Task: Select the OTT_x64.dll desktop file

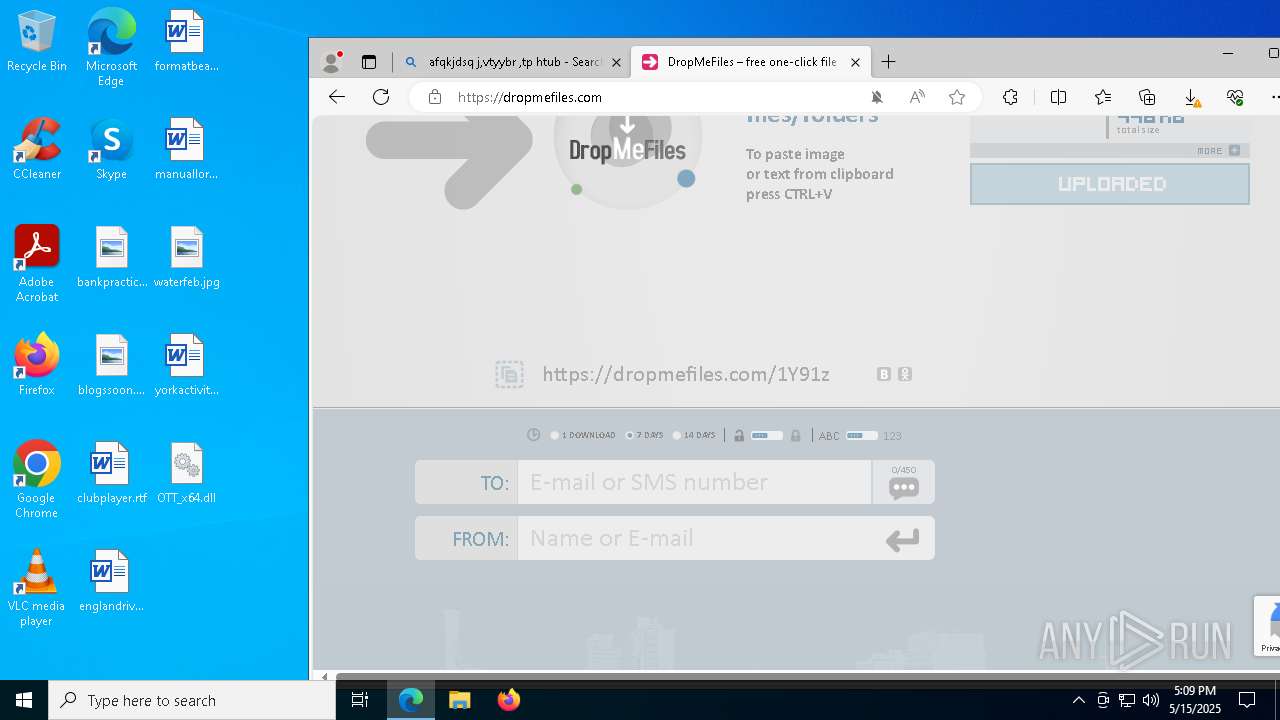Action: point(186,474)
